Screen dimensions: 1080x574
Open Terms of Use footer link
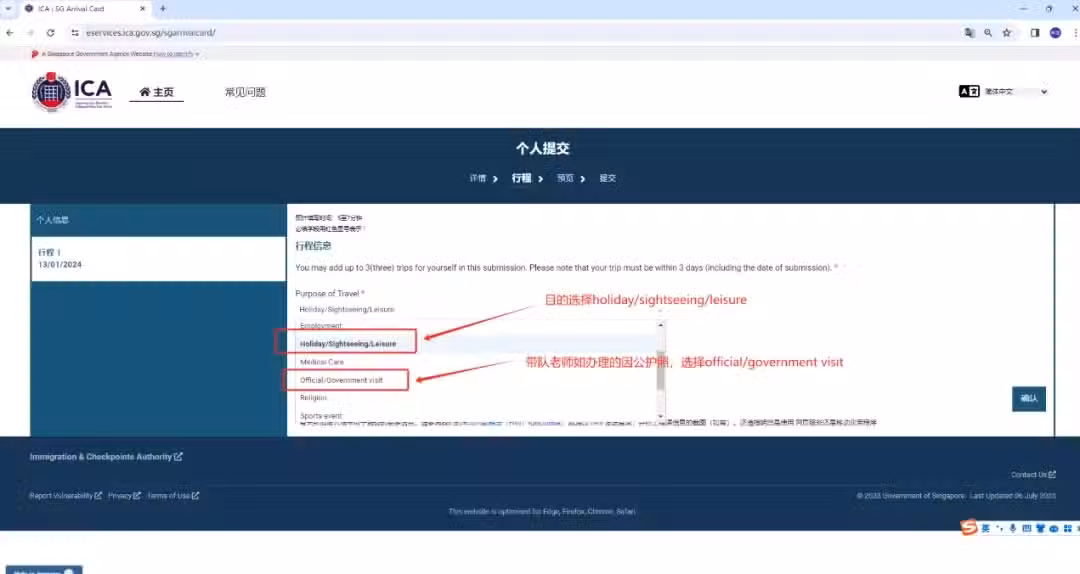173,495
